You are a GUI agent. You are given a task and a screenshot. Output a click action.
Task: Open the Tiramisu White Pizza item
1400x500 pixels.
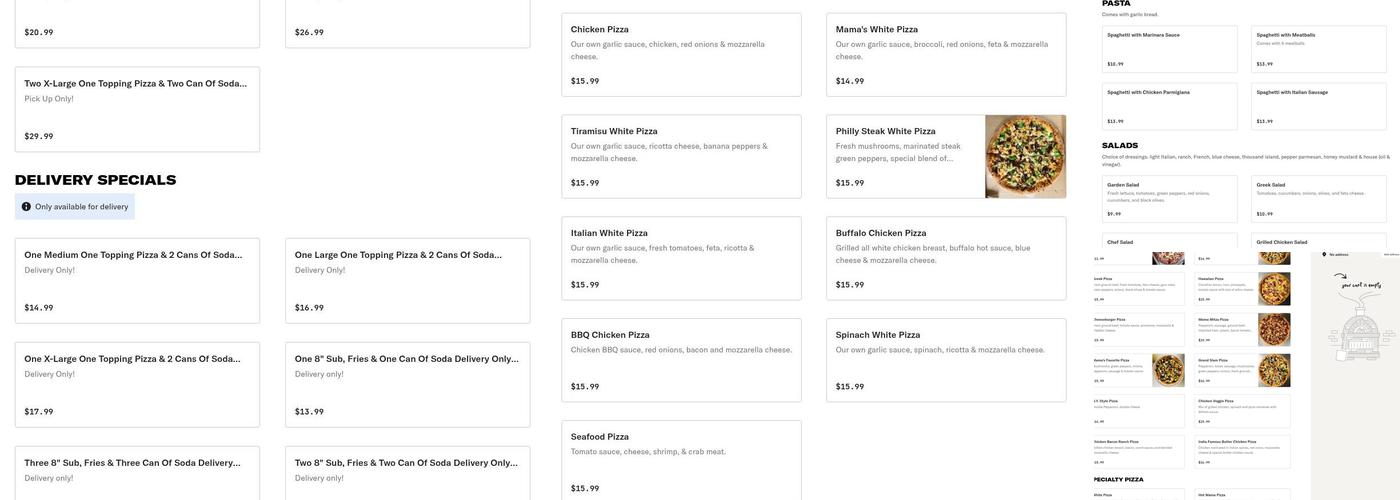point(681,157)
